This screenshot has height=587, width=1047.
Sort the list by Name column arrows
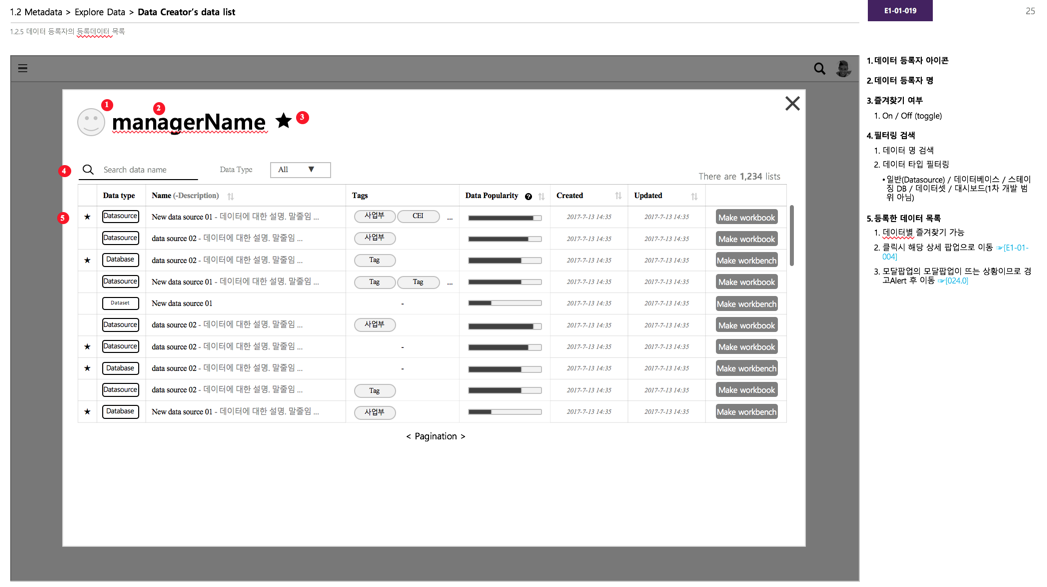[230, 196]
